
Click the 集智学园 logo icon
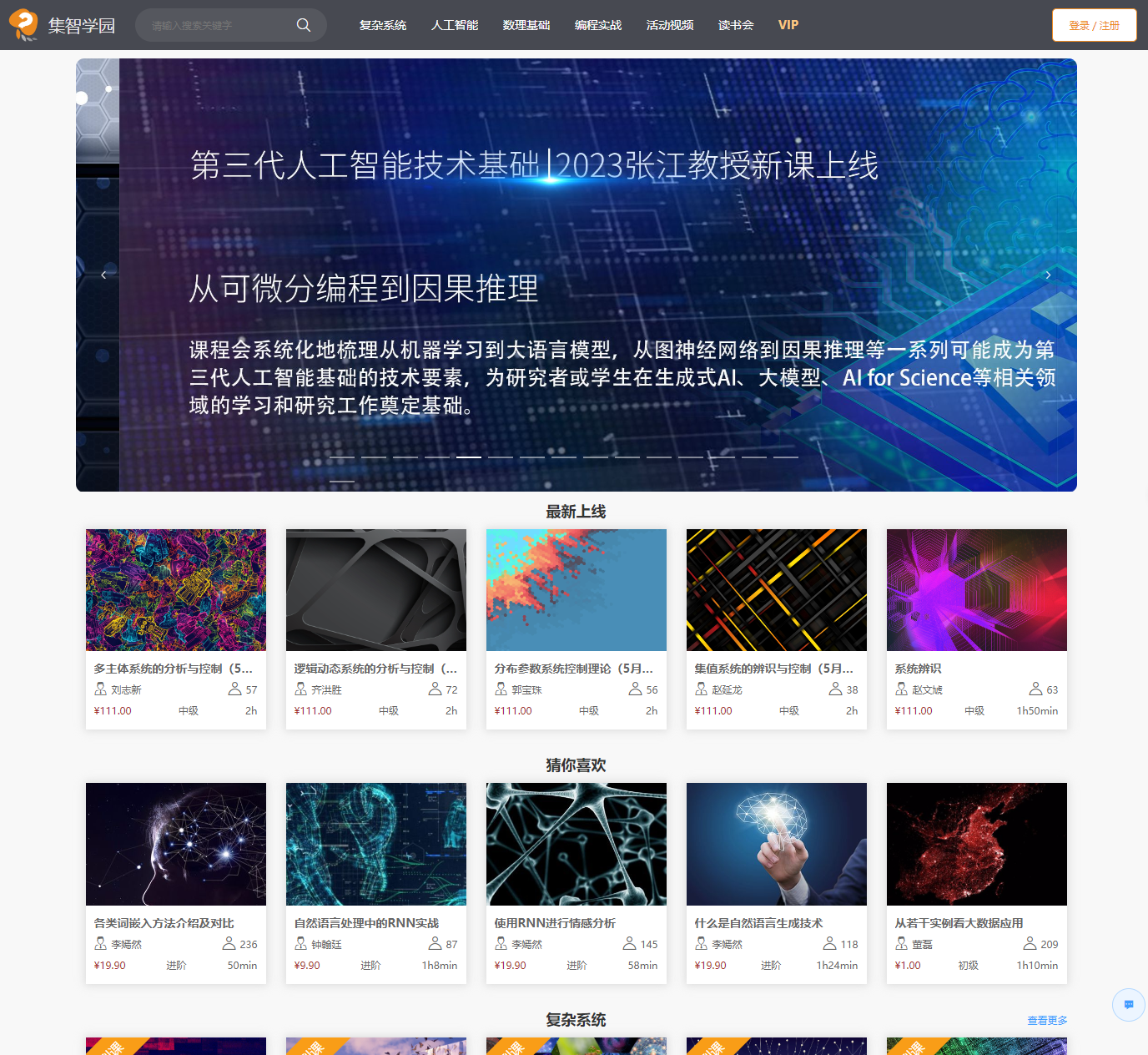(x=23, y=25)
